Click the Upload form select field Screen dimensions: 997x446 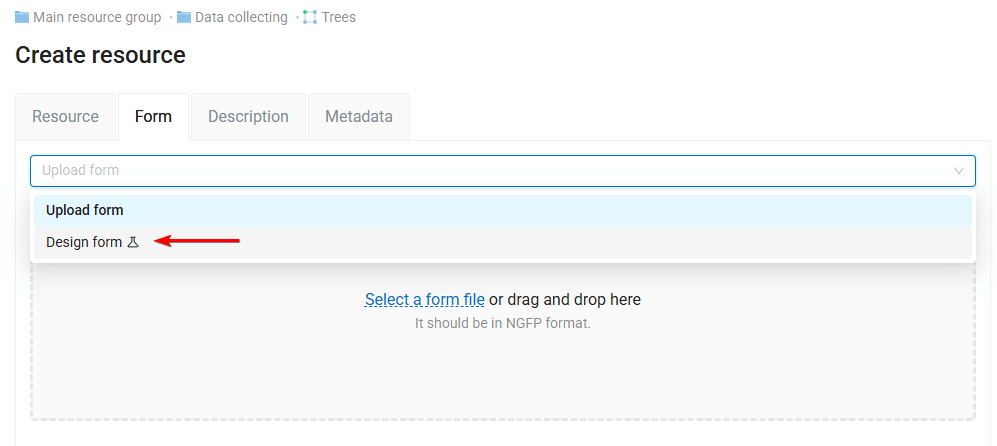tap(490, 171)
